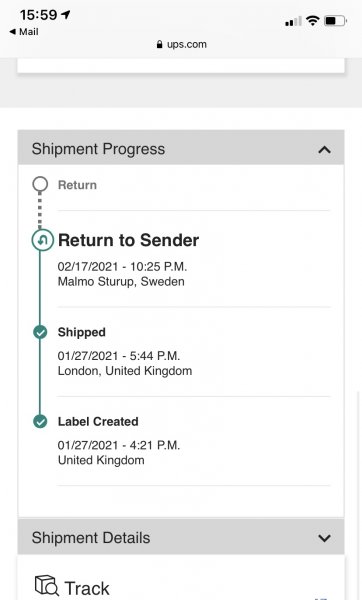Tap the Shipped checkmark icon

pyautogui.click(x=40, y=332)
